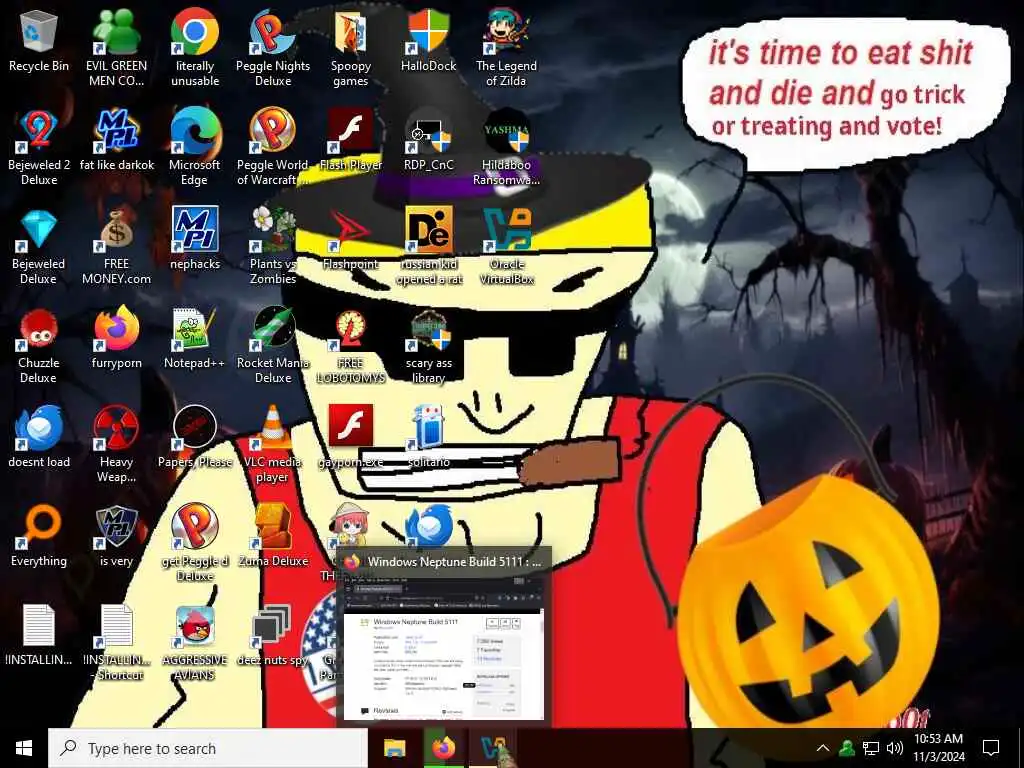Open the Flash Player desktop shortcut
The image size is (1024, 768).
pos(351,131)
